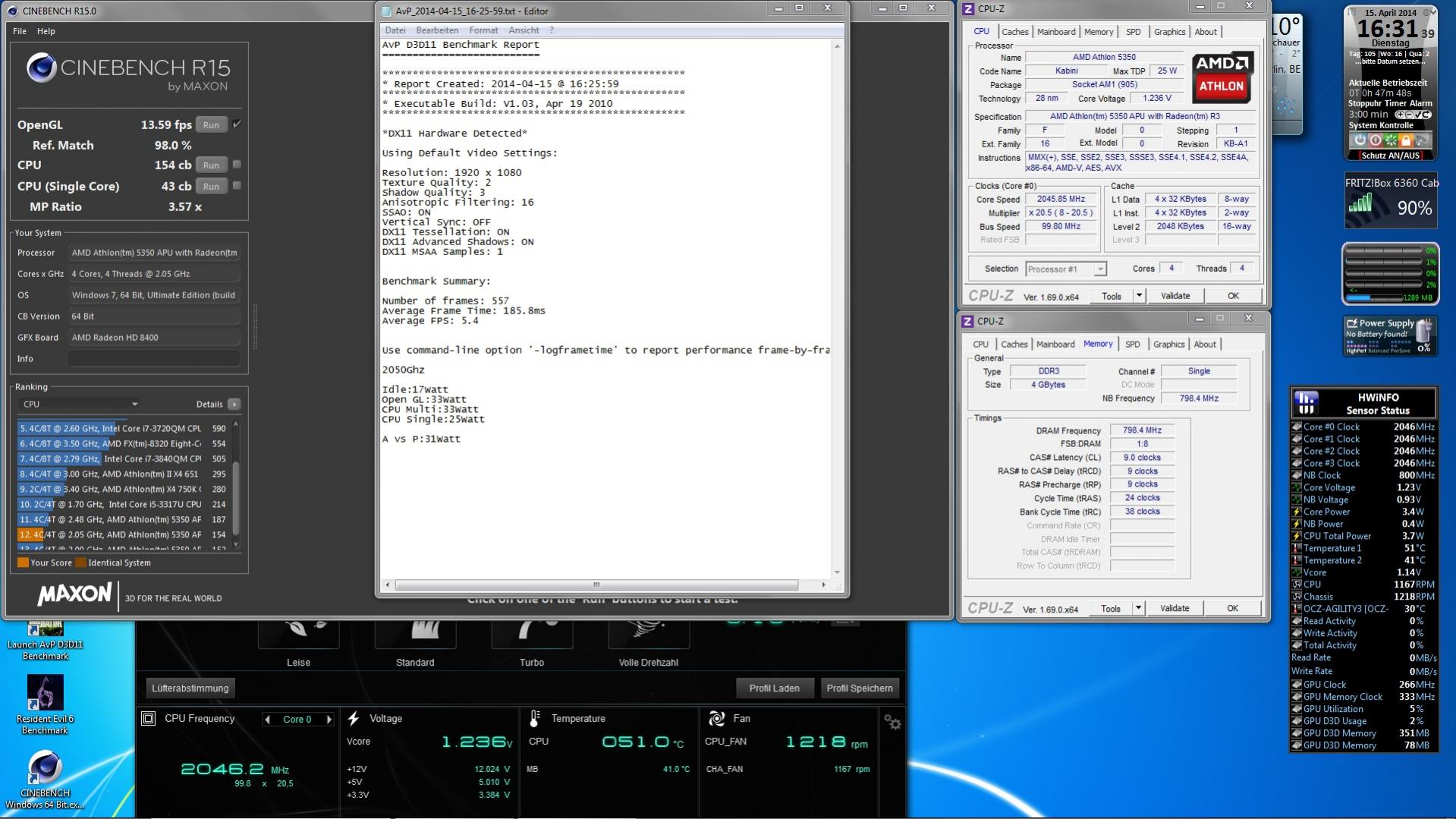This screenshot has width=1456, height=819.
Task: Switch to next core with right arrow
Action: click(x=329, y=720)
